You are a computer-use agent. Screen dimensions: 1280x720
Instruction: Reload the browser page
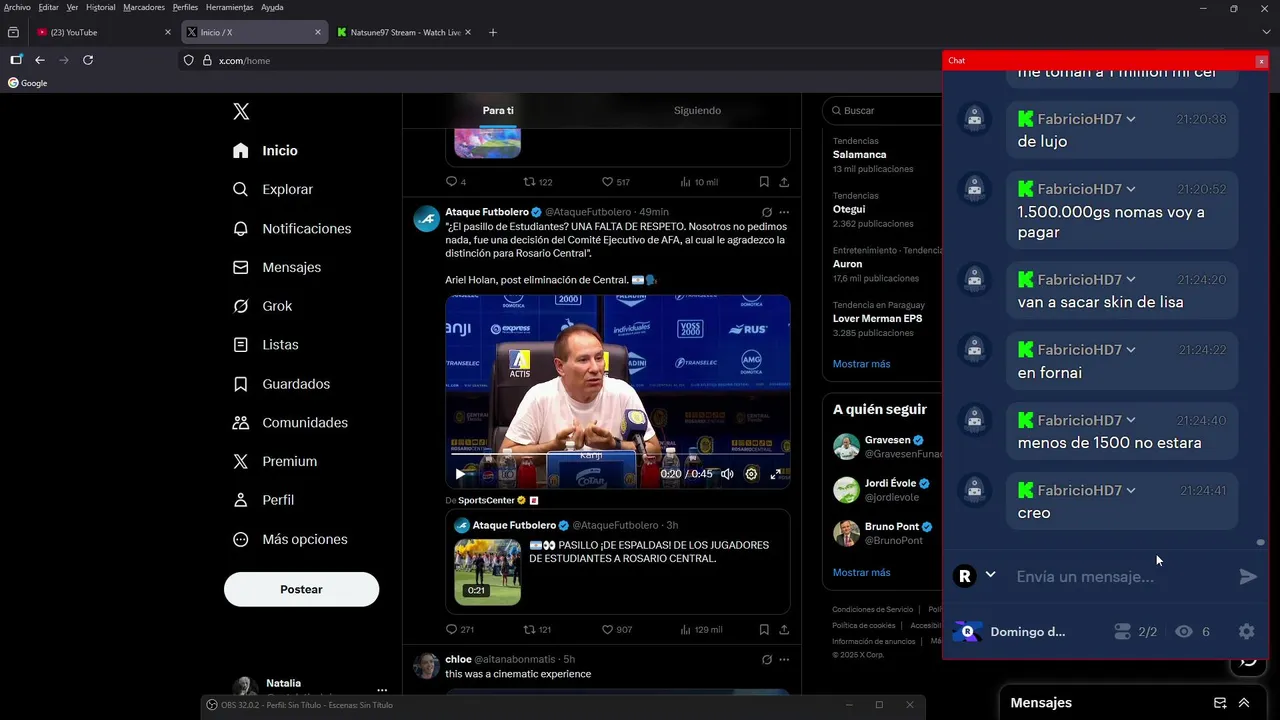[x=88, y=60]
